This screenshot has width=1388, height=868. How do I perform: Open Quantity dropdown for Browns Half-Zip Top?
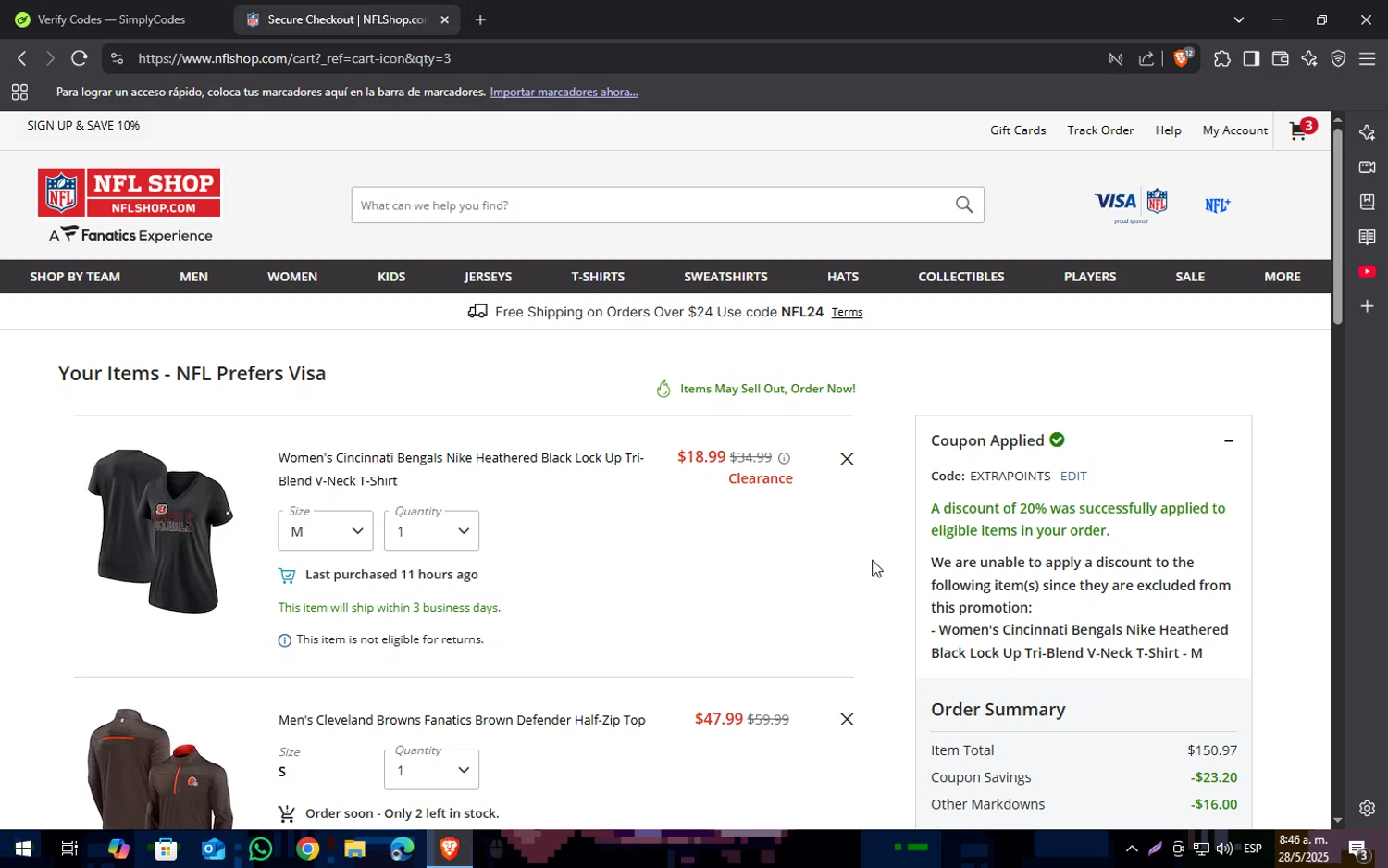coord(431,770)
